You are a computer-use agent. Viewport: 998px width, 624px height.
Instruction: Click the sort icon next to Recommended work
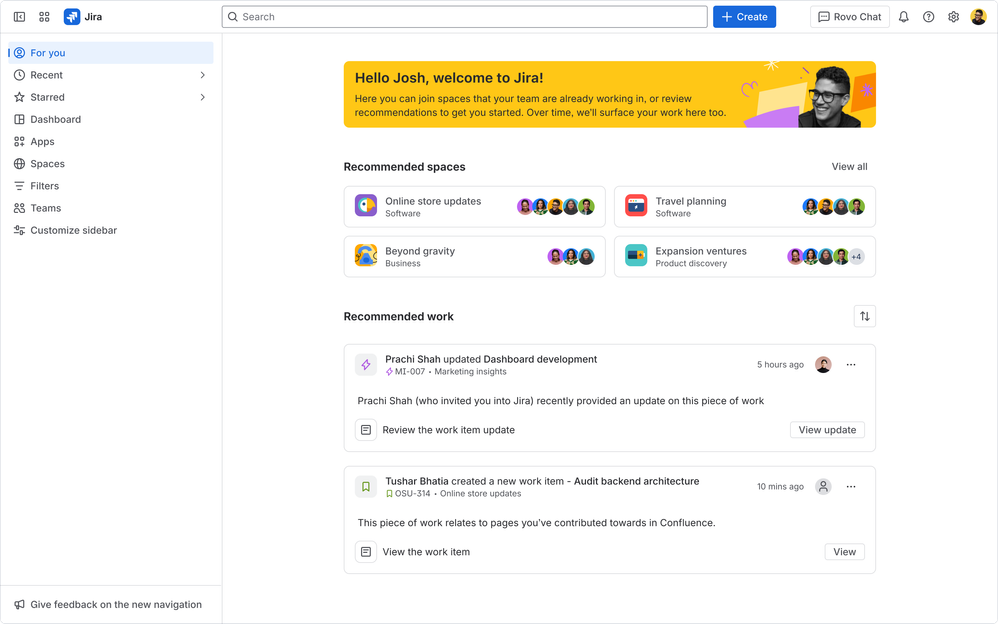click(x=864, y=316)
